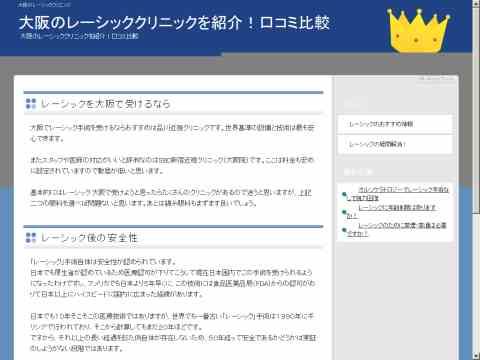Image resolution: width=480 pixels, height=360 pixels.
Task: Click the green bullet of second recent article
Action: tap(344, 212)
